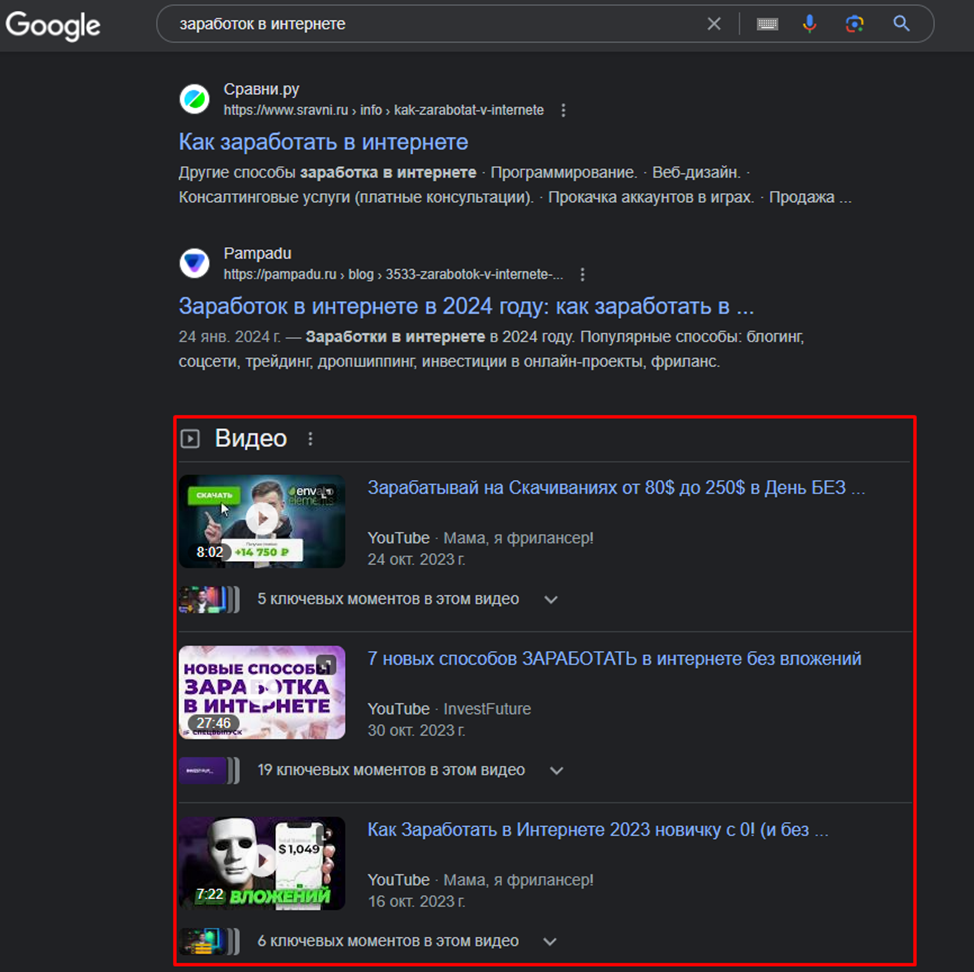Image resolution: width=974 pixels, height=972 pixels.
Task: Click the magnifier search button
Action: tap(901, 24)
